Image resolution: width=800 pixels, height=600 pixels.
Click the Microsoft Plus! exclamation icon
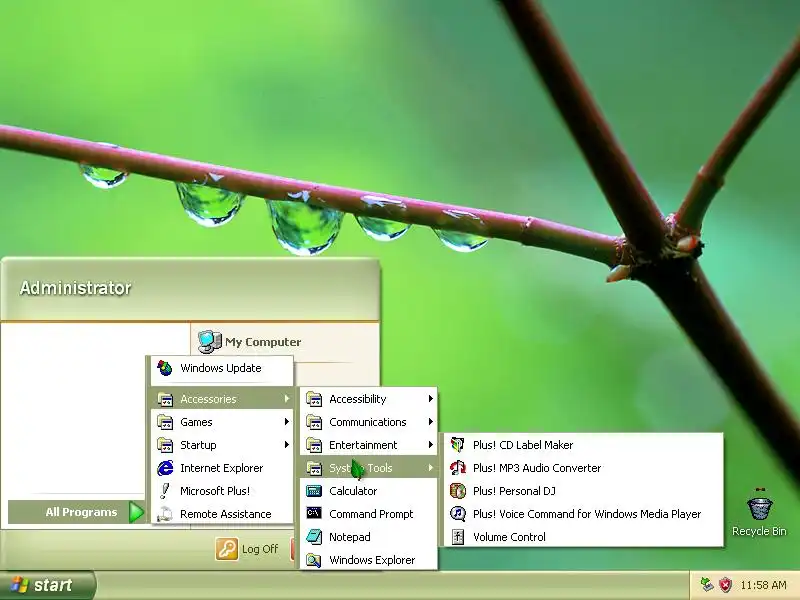164,491
